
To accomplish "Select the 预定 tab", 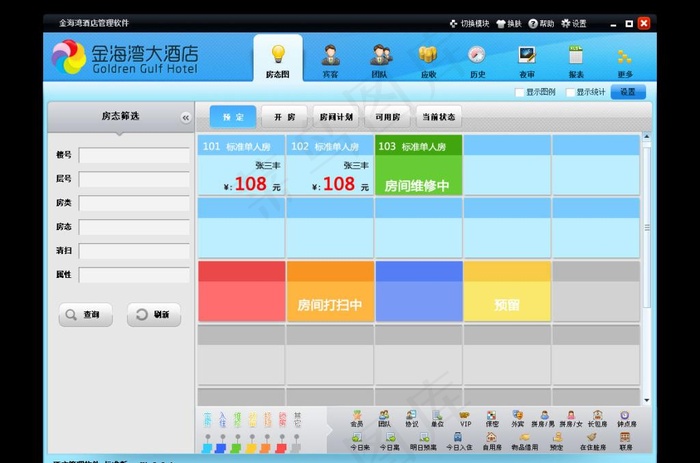I will (233, 117).
